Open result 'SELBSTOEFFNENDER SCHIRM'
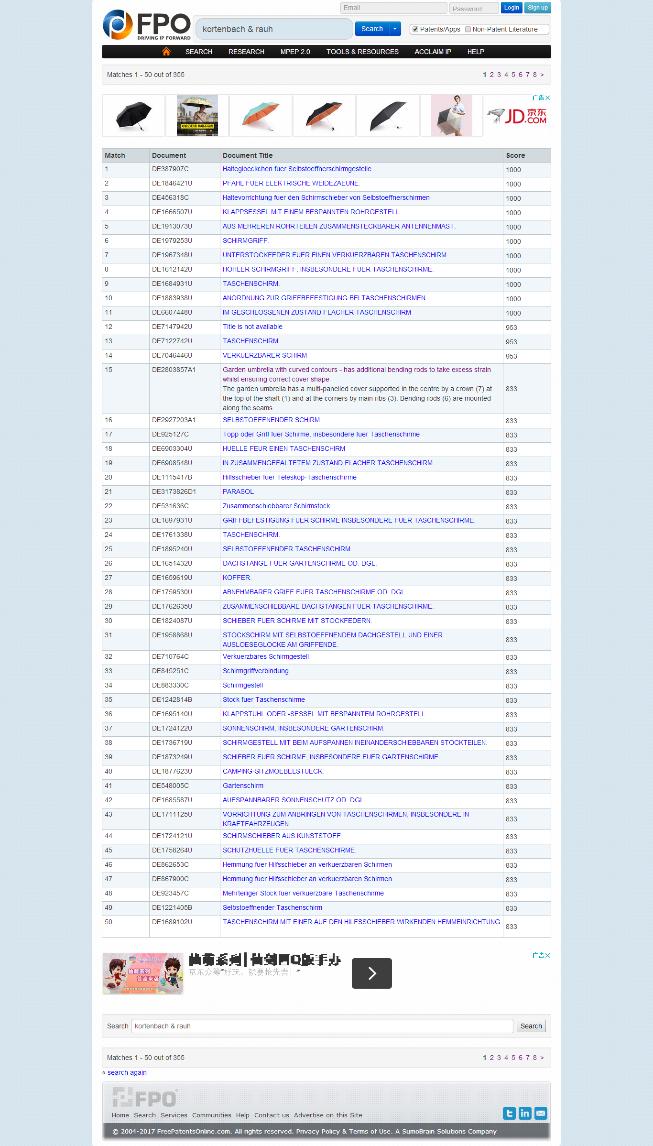This screenshot has width=653, height=1146. tap(271, 420)
